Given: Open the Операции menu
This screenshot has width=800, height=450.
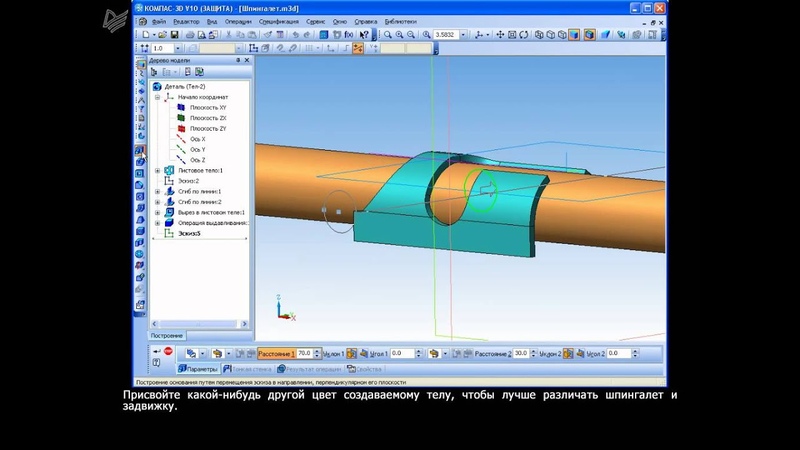Looking at the screenshot, I should pos(240,22).
